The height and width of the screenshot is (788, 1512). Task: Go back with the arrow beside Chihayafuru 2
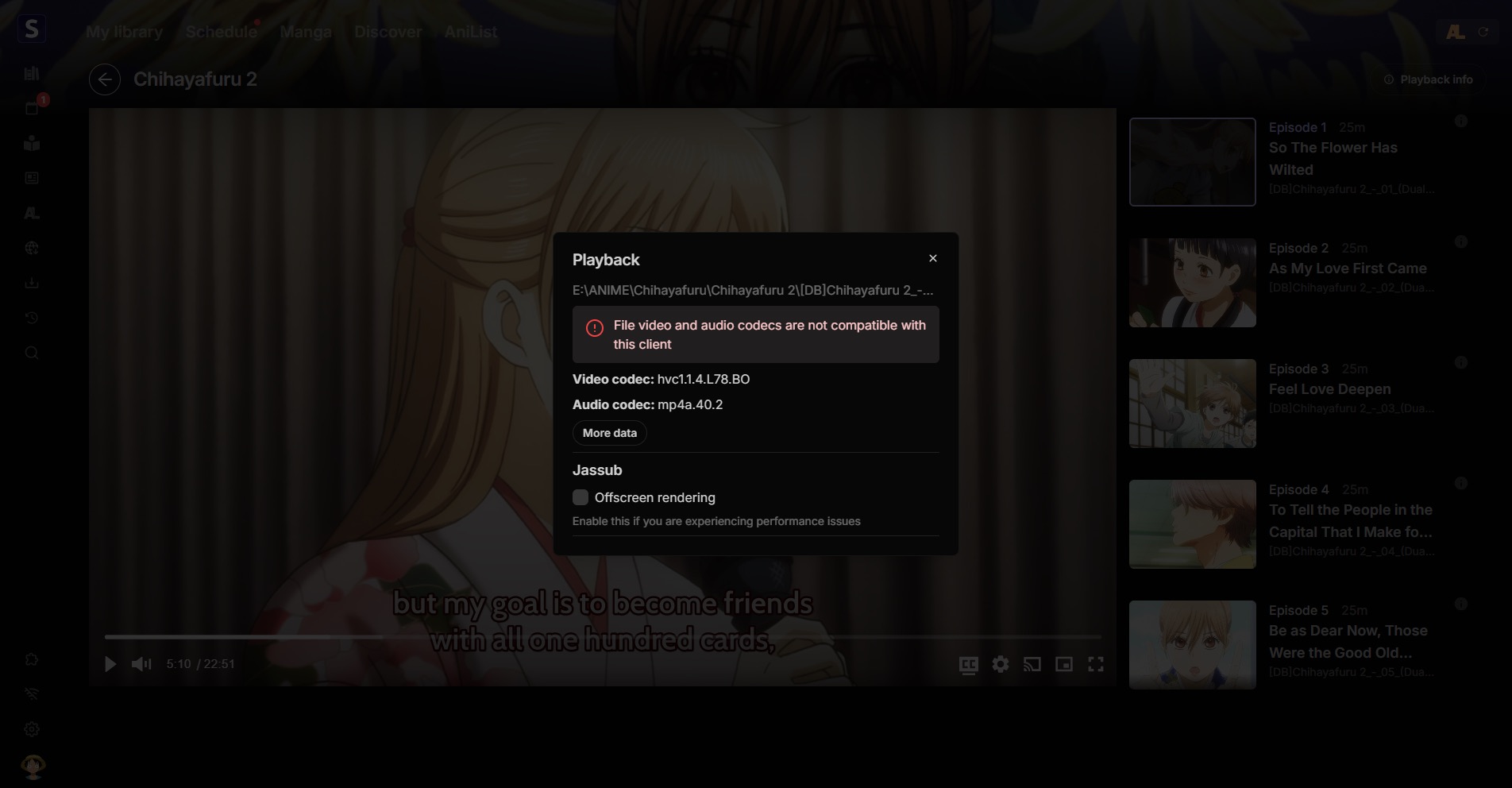click(x=105, y=79)
